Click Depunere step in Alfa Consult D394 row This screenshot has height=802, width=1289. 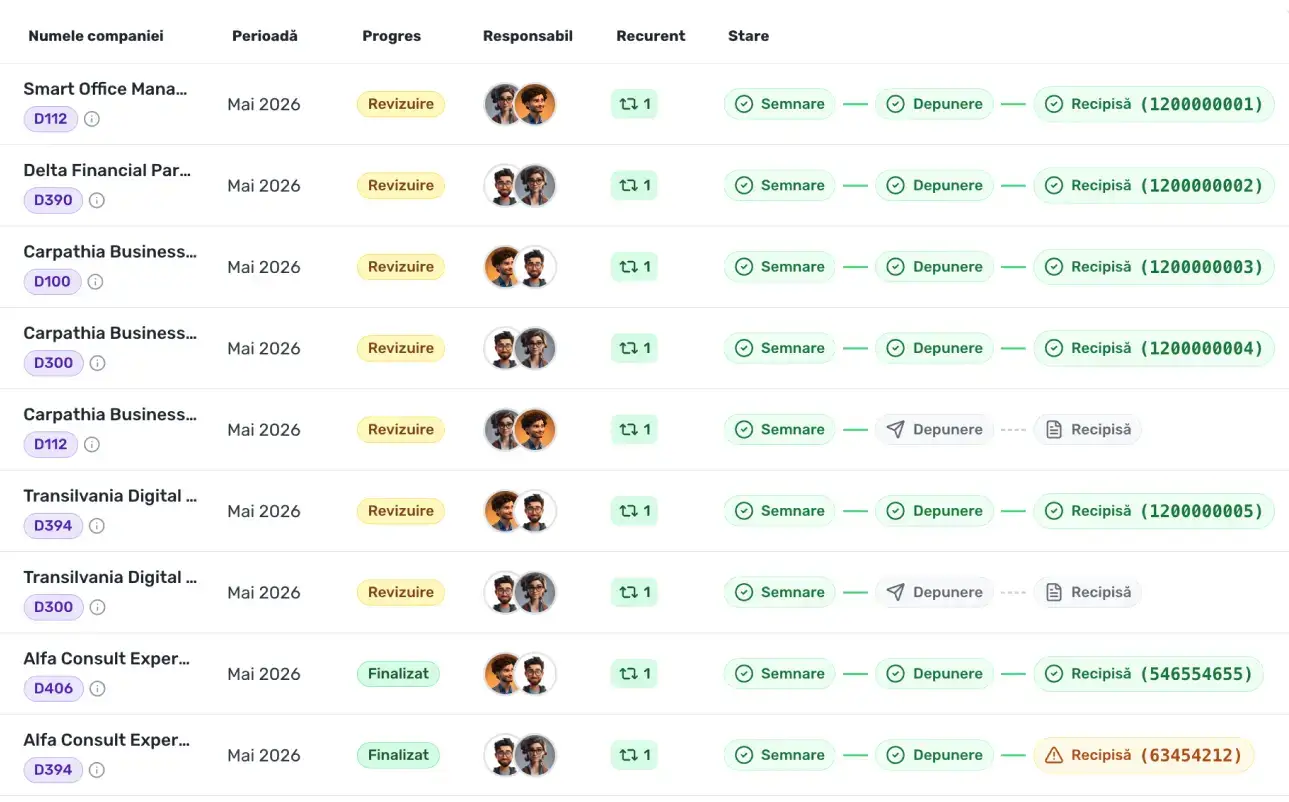pos(934,756)
